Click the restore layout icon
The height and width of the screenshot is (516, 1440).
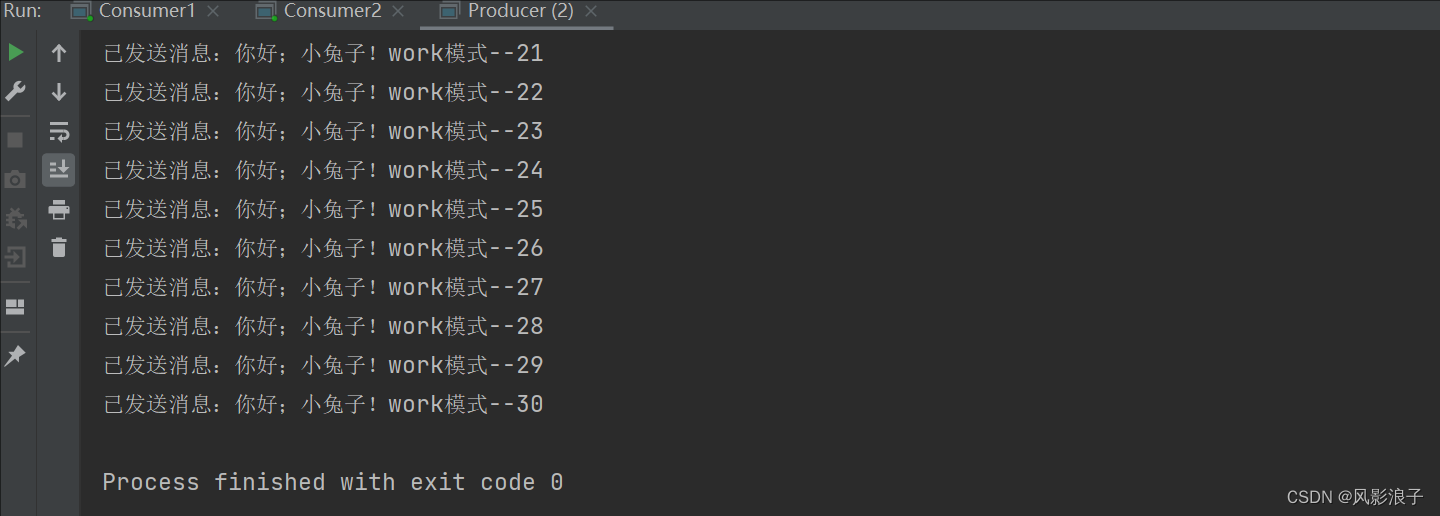16,307
